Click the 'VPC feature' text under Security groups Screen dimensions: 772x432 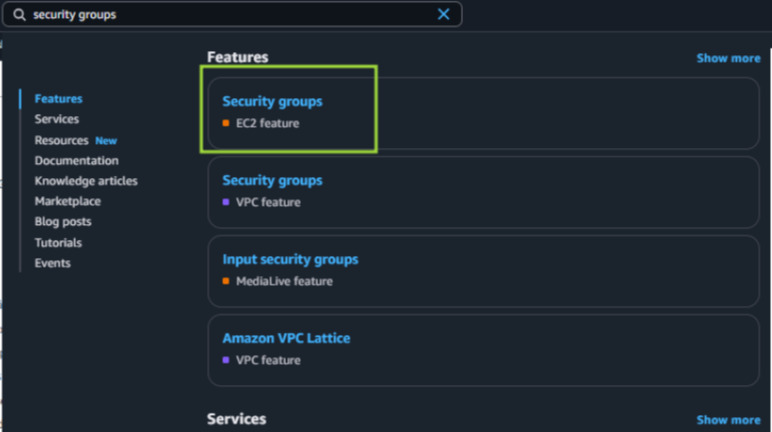pos(268,202)
